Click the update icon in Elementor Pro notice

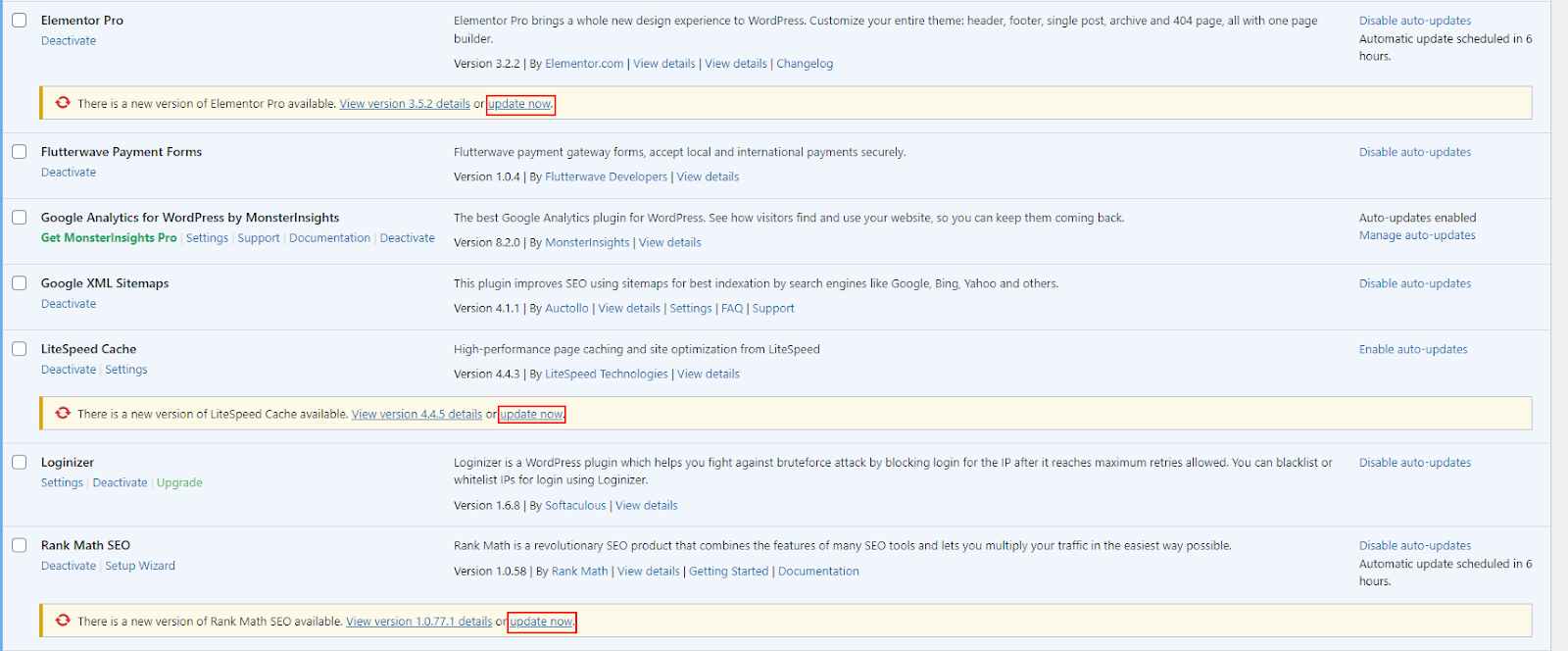63,102
